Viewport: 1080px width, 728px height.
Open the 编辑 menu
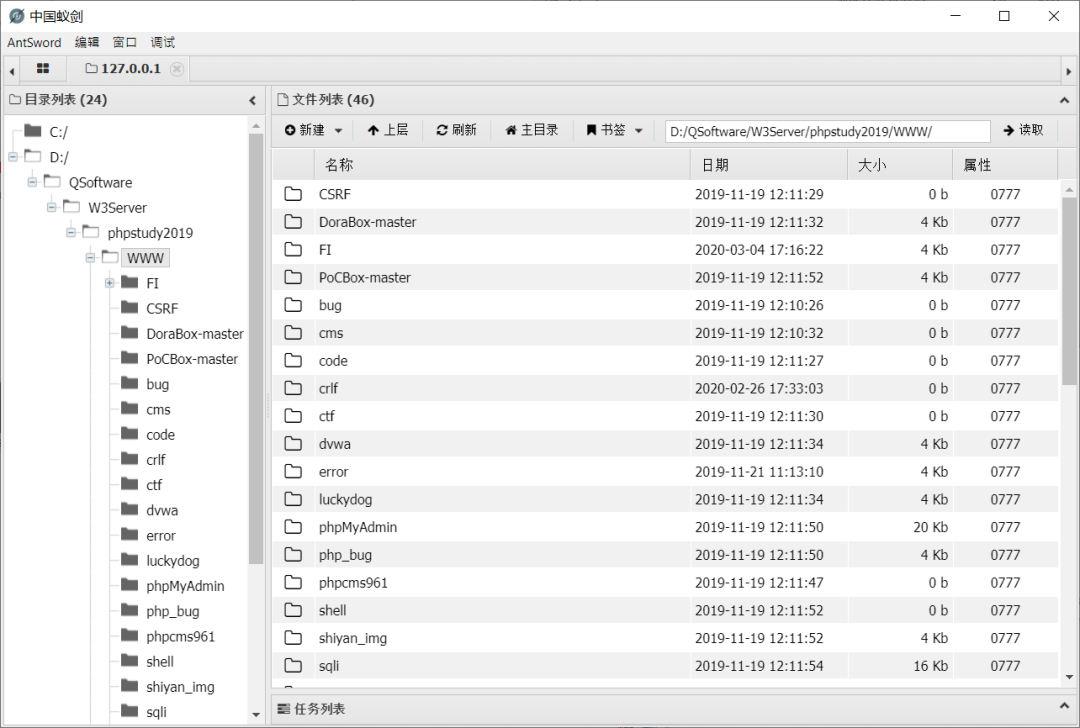point(87,43)
